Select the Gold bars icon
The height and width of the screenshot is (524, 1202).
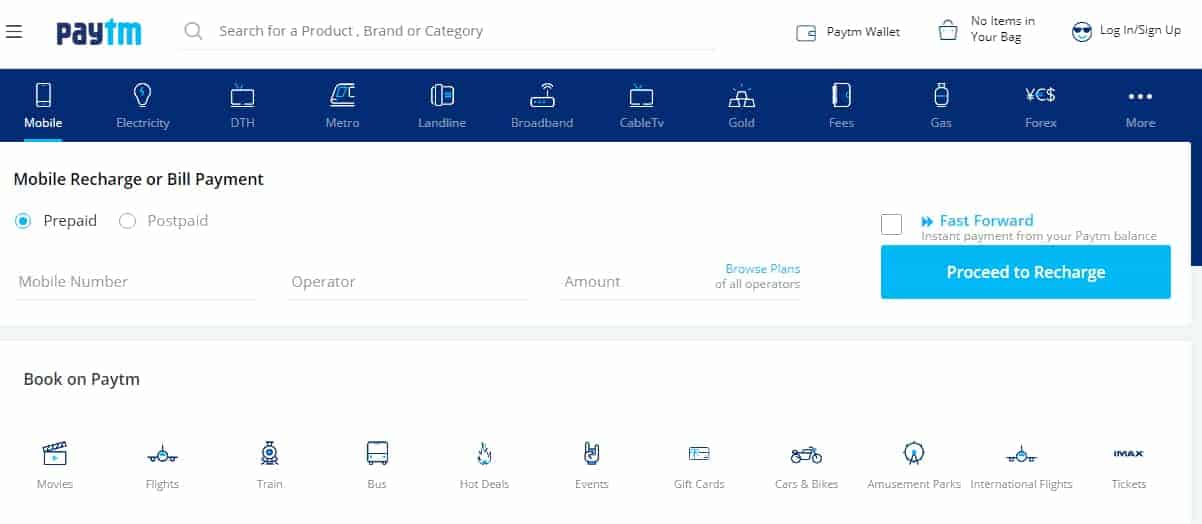point(741,96)
